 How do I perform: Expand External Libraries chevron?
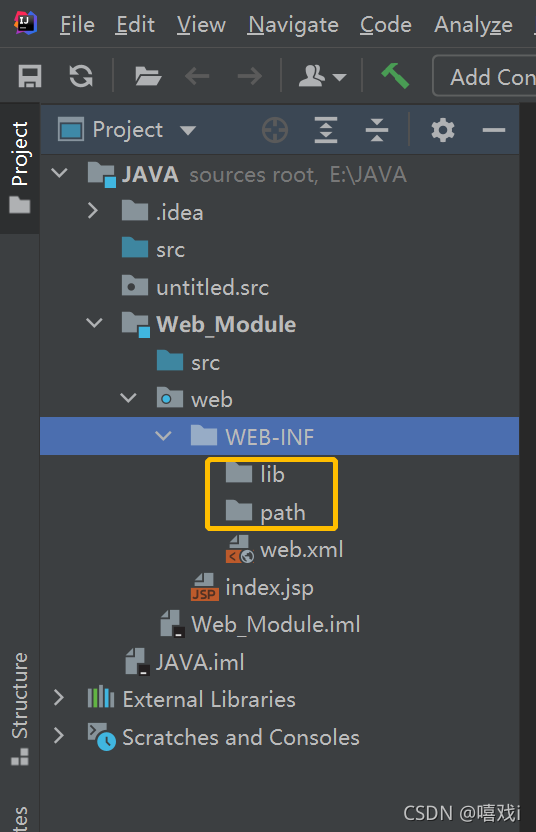point(59,698)
